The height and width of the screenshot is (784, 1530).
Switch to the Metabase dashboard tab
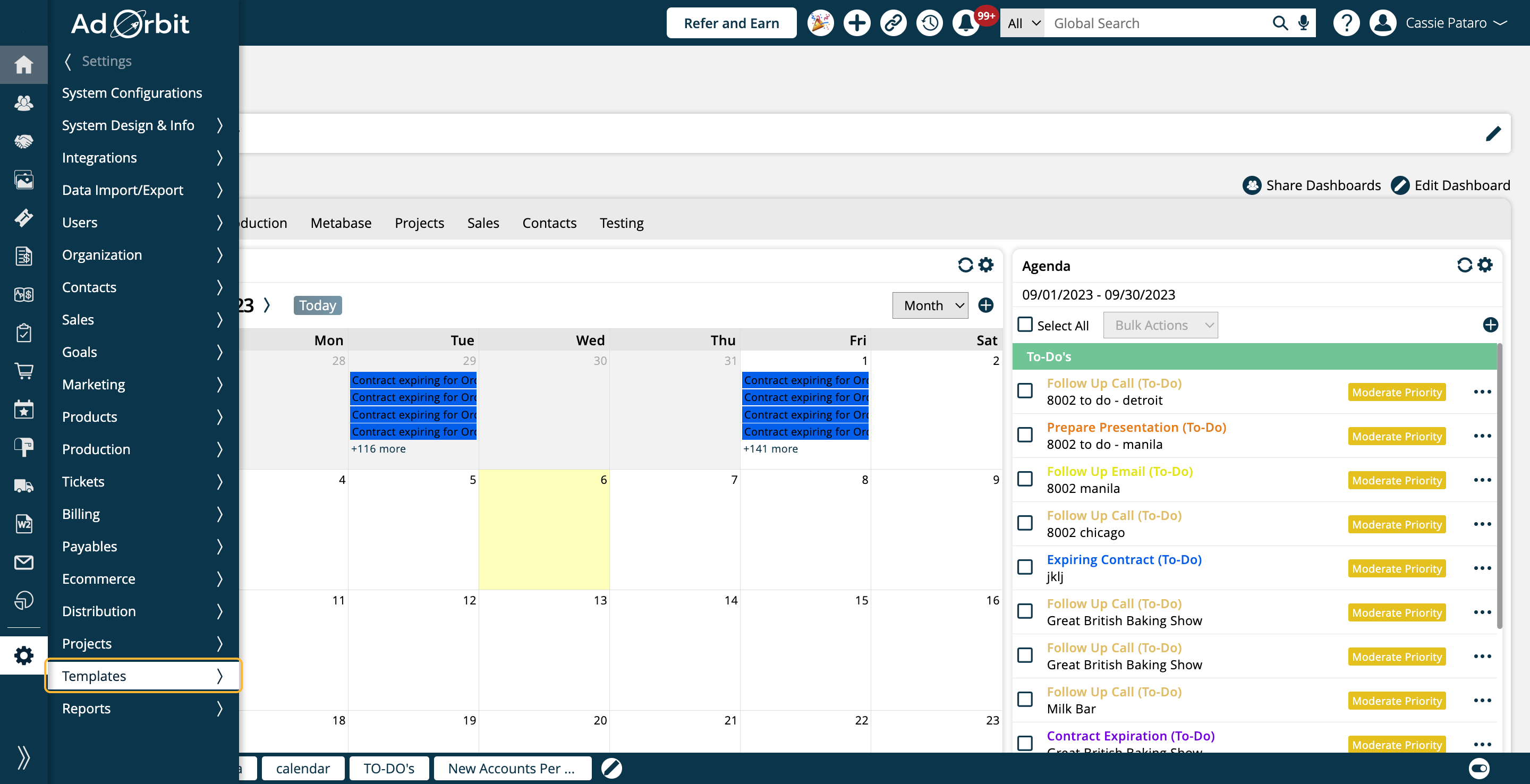pos(341,223)
